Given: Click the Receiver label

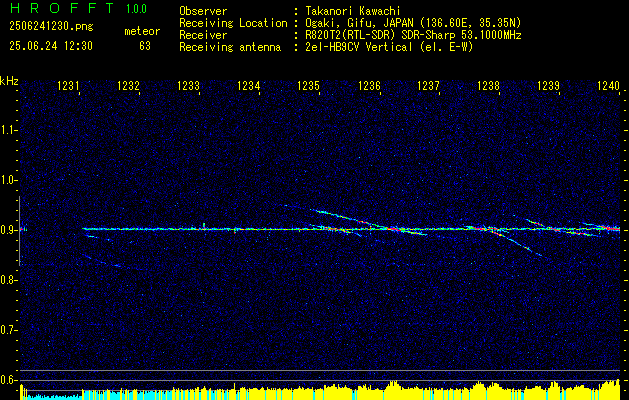Looking at the screenshot, I should (203, 35).
